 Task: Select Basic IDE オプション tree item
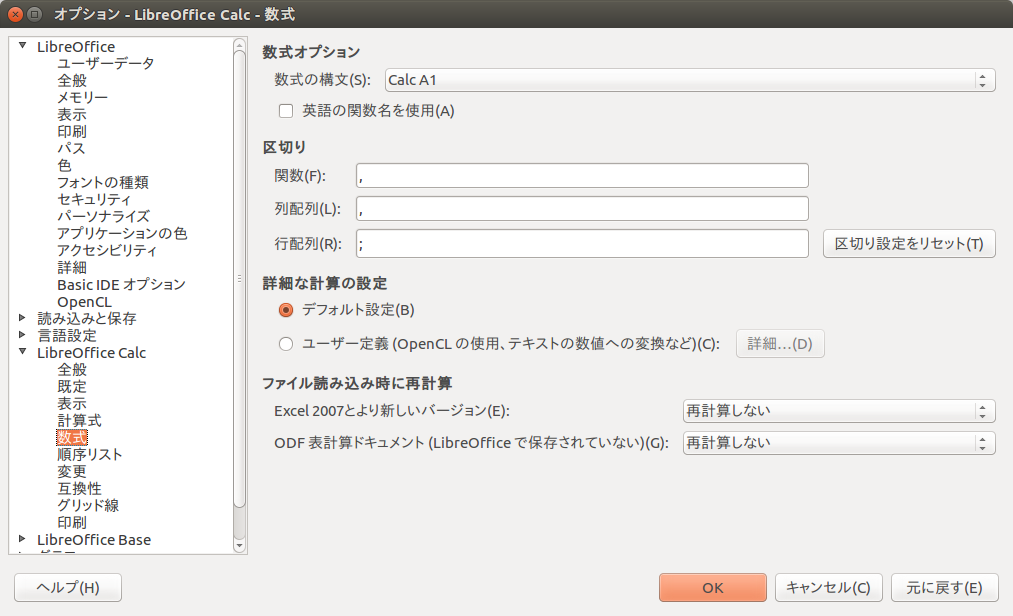tap(121, 284)
